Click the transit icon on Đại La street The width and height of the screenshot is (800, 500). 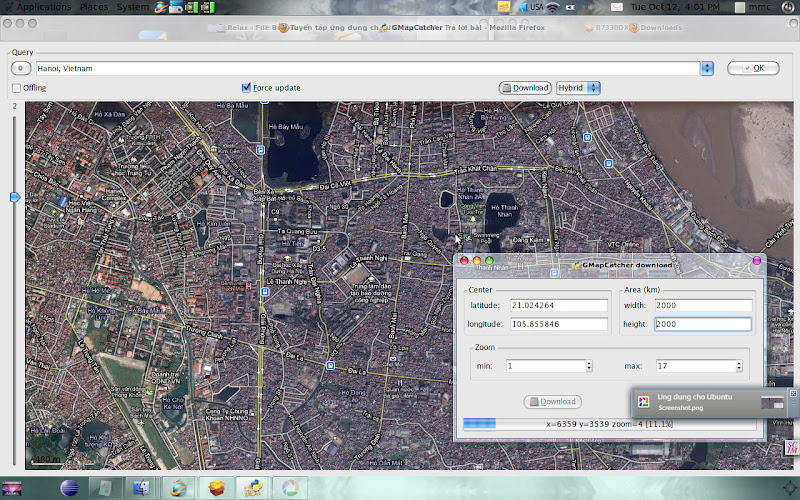click(x=331, y=365)
